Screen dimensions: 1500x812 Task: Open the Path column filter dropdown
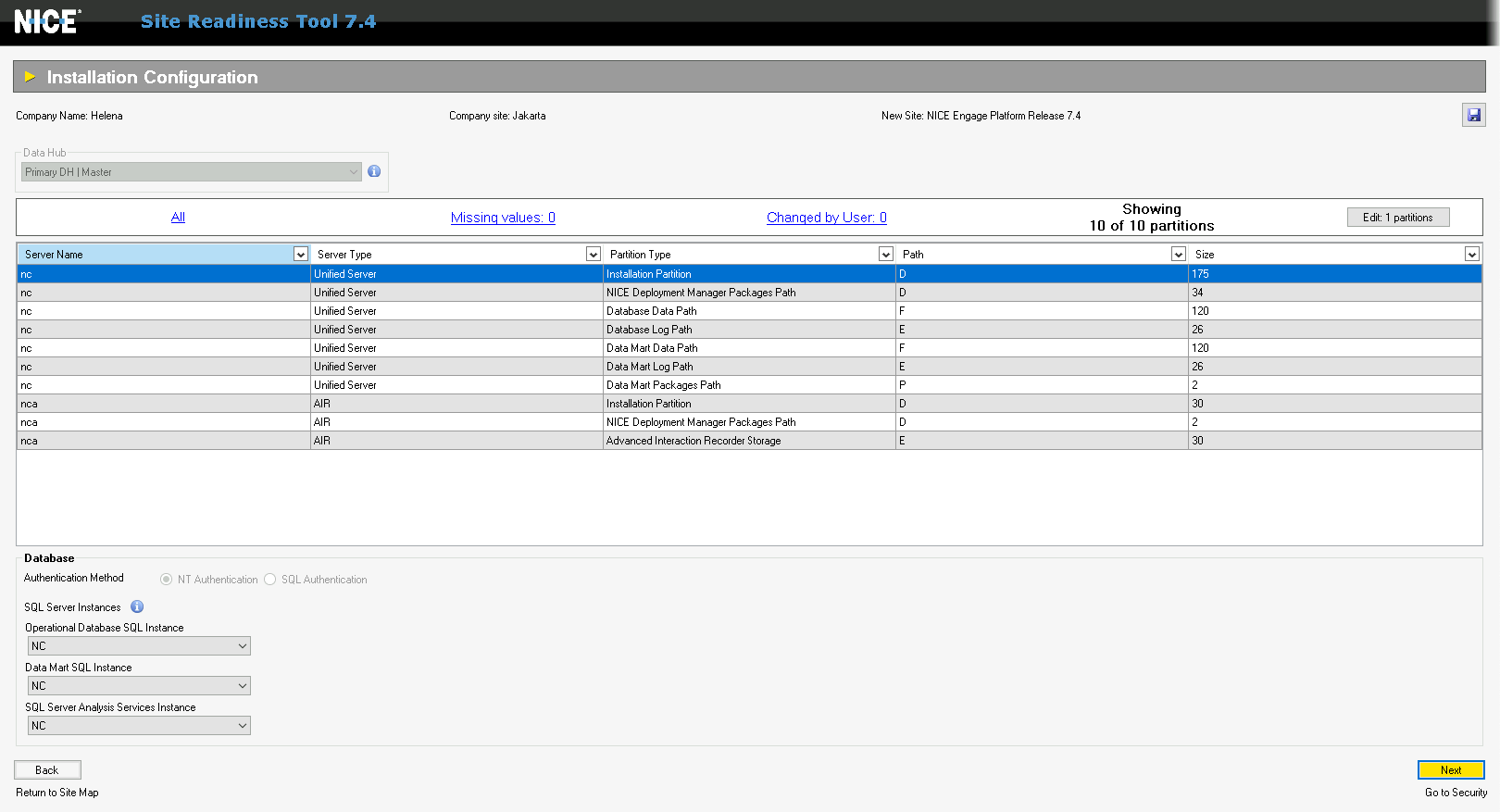[1178, 255]
